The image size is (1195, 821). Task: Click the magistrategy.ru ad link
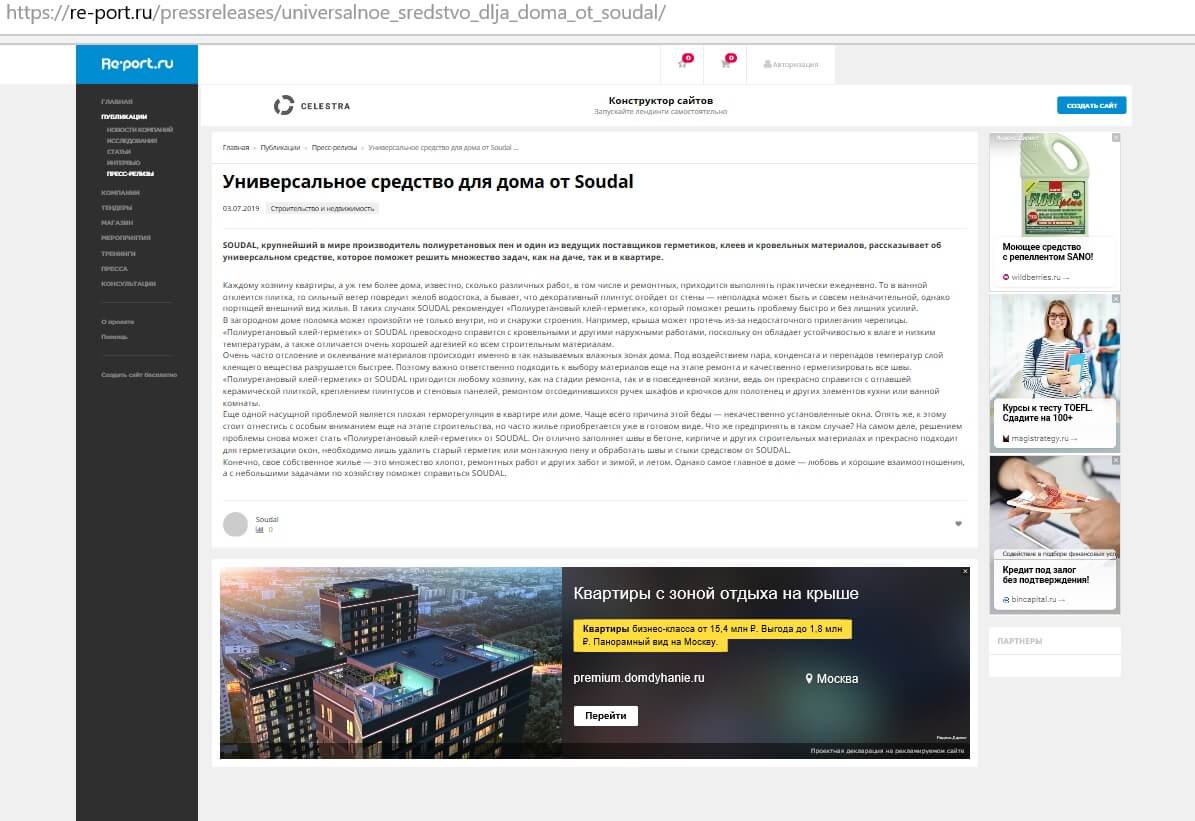(x=1040, y=439)
